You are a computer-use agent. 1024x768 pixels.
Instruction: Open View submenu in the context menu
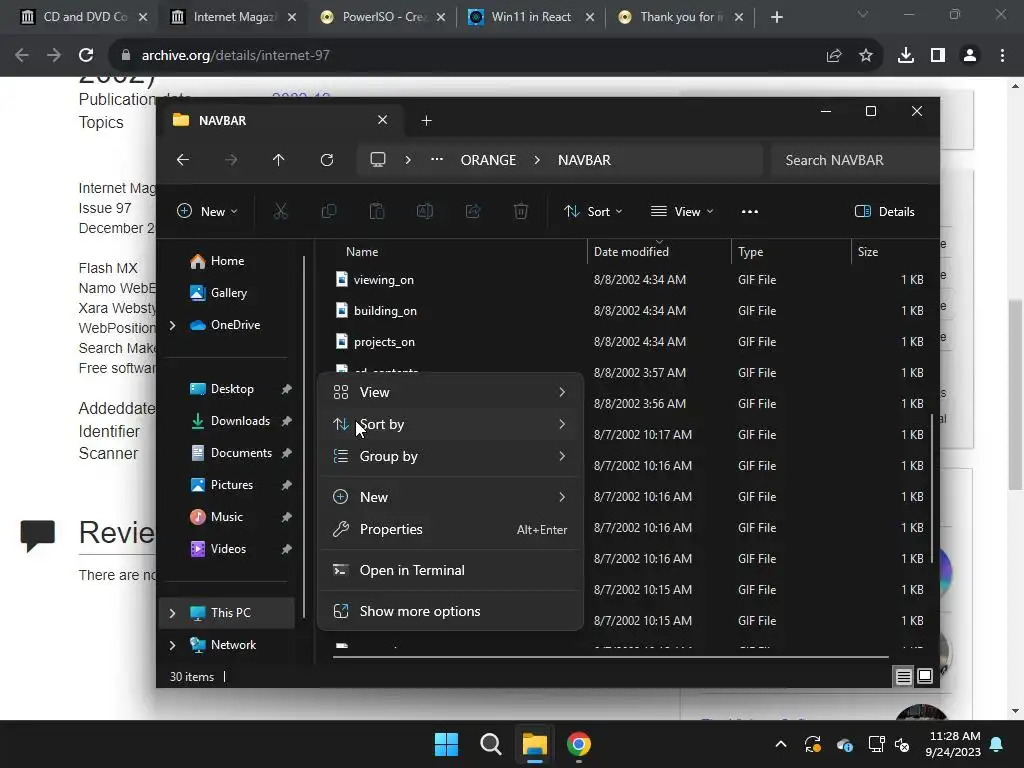tap(450, 392)
